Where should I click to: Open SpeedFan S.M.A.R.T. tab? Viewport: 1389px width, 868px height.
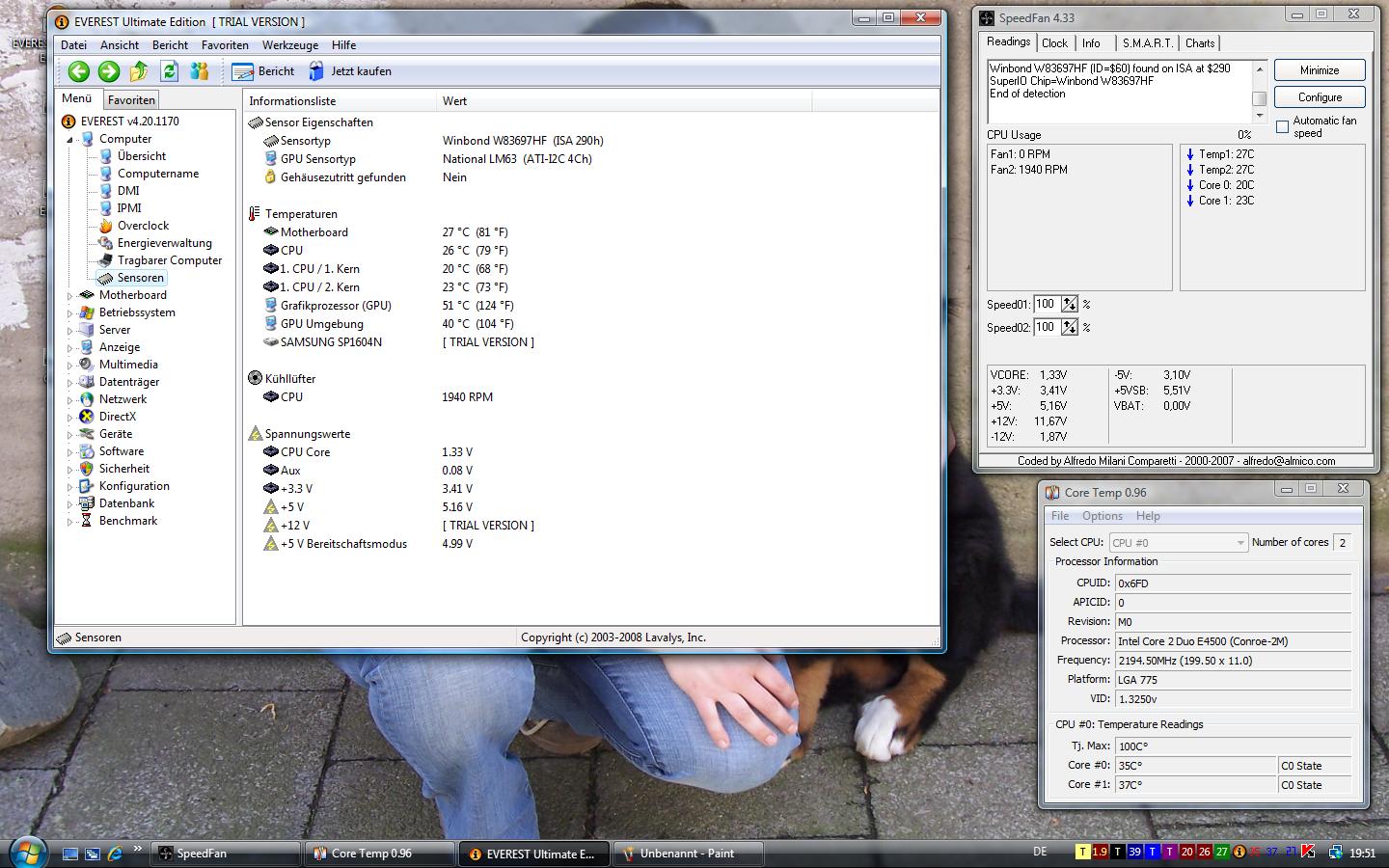coord(1148,43)
